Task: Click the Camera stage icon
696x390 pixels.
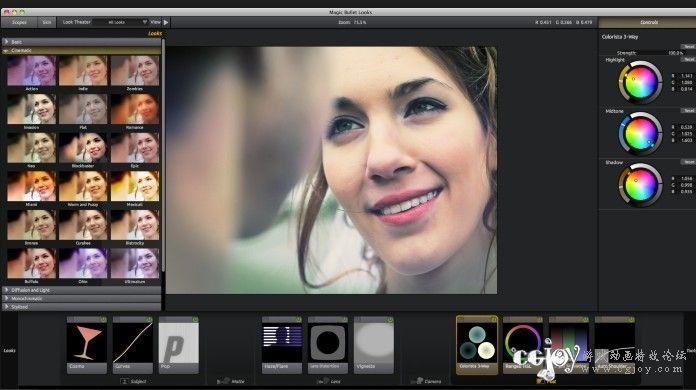Action: point(417,381)
